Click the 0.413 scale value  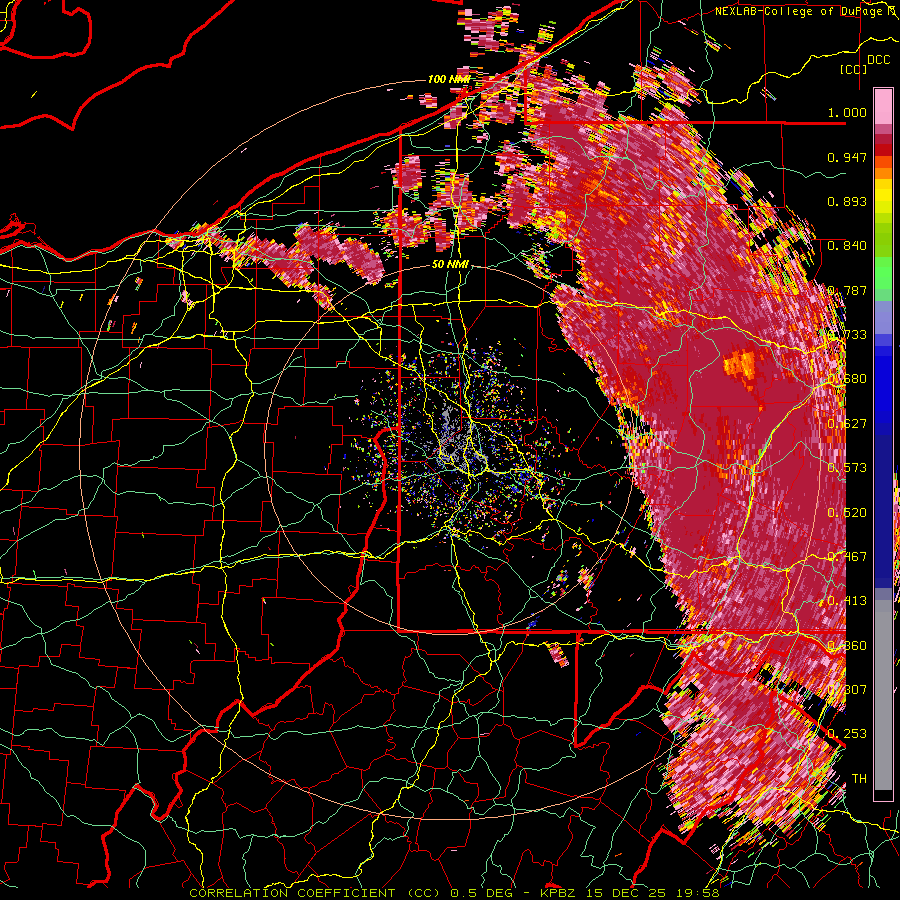[847, 600]
